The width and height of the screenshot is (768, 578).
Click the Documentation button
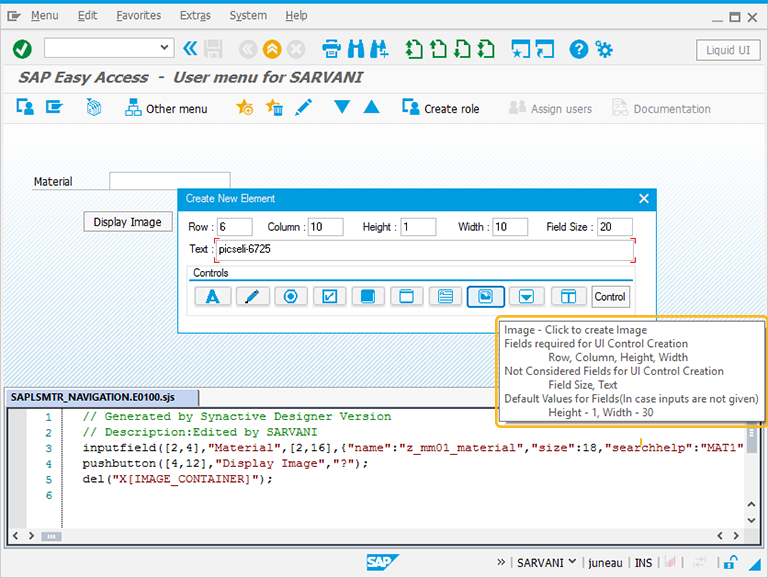(x=661, y=108)
